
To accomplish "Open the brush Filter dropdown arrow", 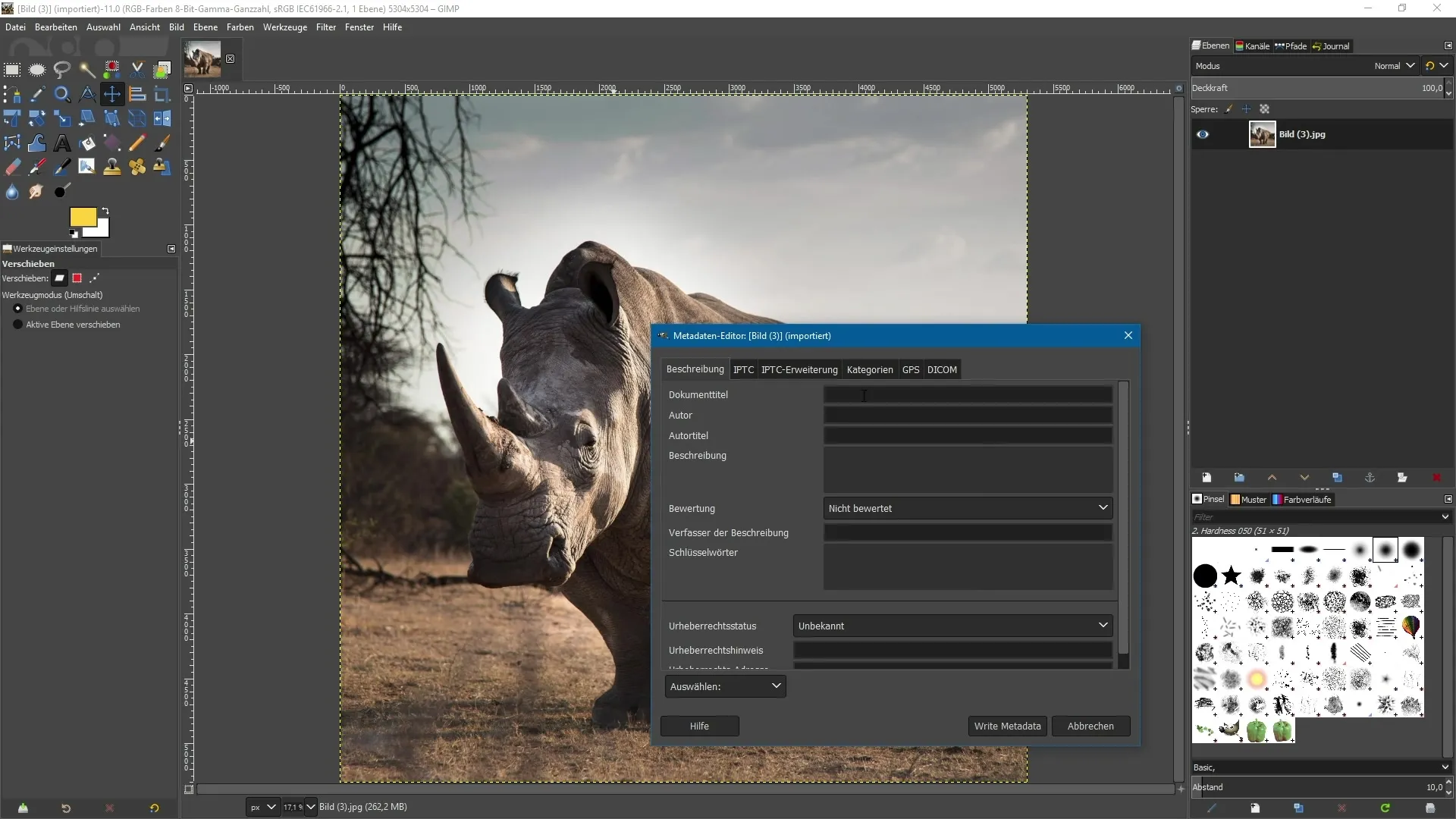I will [x=1444, y=517].
